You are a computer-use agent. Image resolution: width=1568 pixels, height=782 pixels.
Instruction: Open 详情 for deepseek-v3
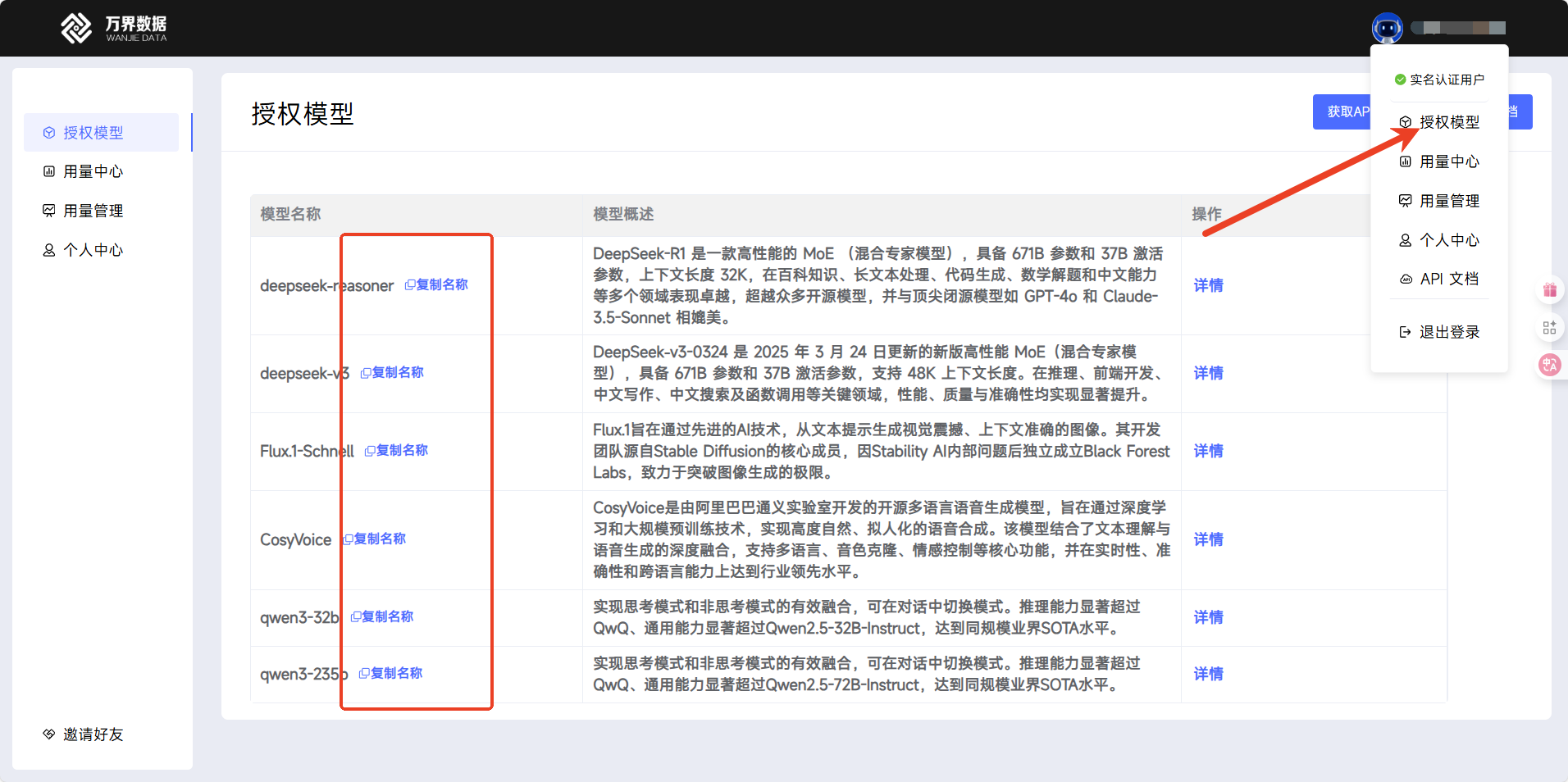tap(1208, 373)
